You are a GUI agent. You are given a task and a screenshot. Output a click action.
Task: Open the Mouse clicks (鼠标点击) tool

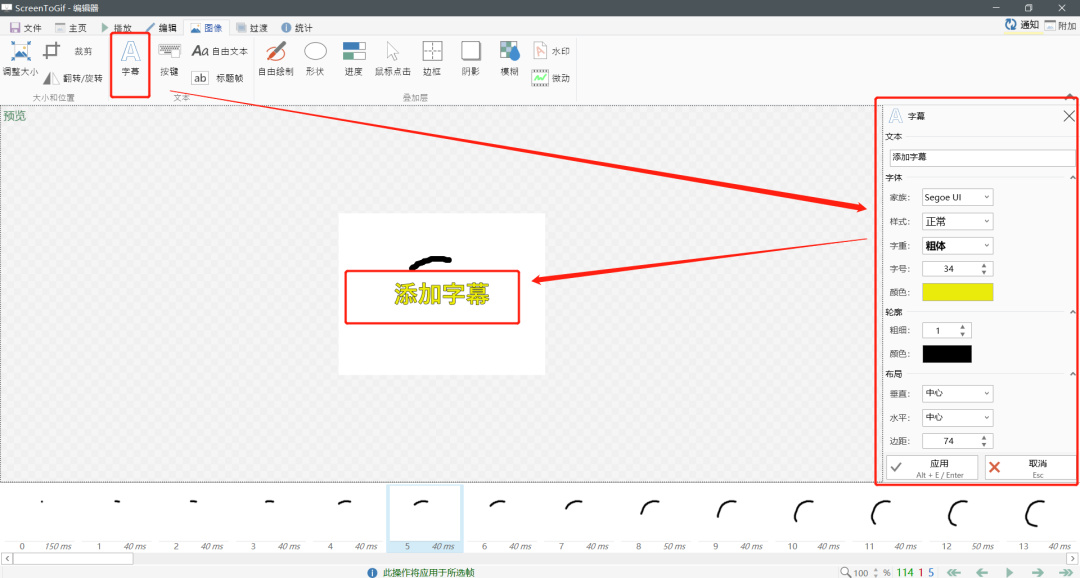pyautogui.click(x=393, y=59)
